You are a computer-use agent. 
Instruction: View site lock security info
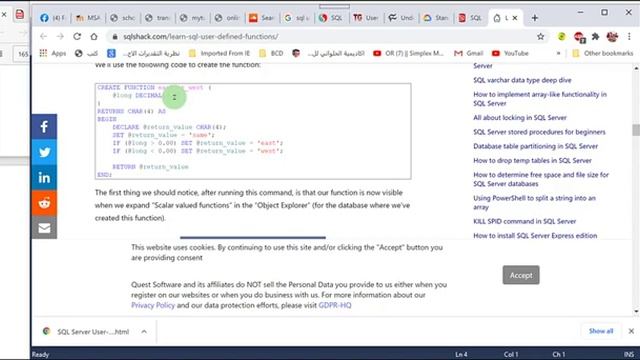pos(115,36)
